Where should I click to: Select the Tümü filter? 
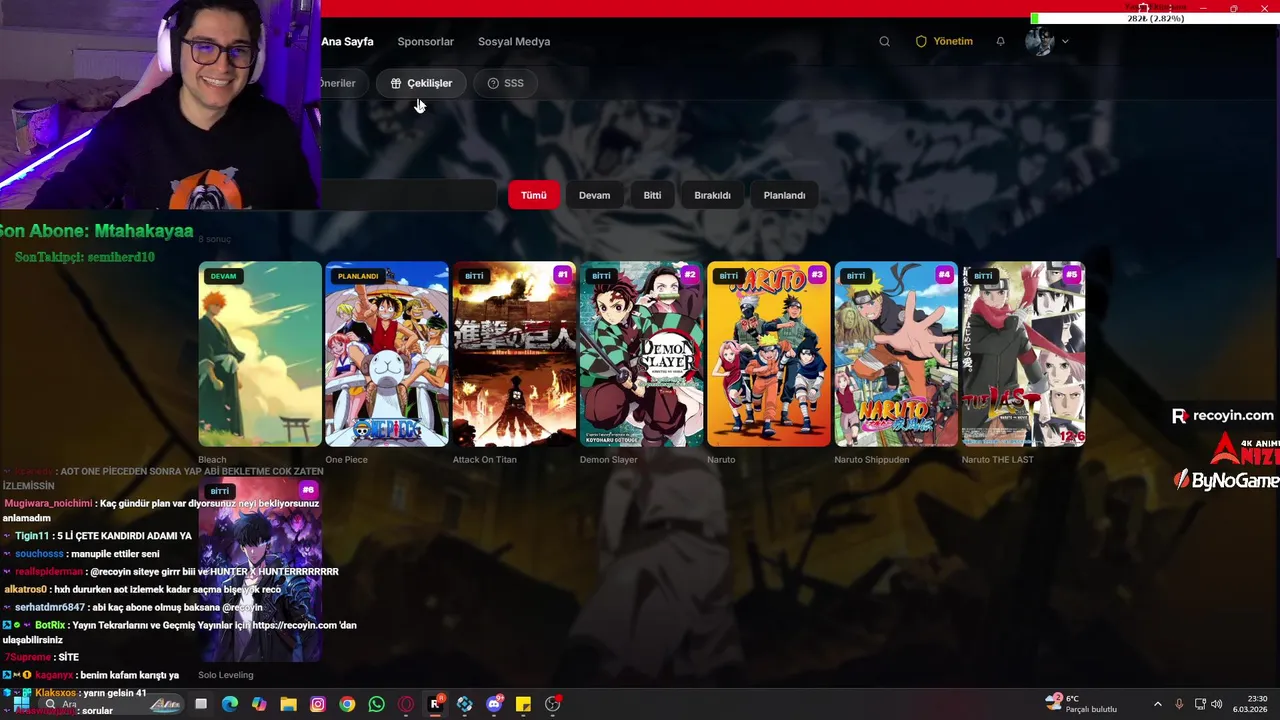[x=534, y=195]
